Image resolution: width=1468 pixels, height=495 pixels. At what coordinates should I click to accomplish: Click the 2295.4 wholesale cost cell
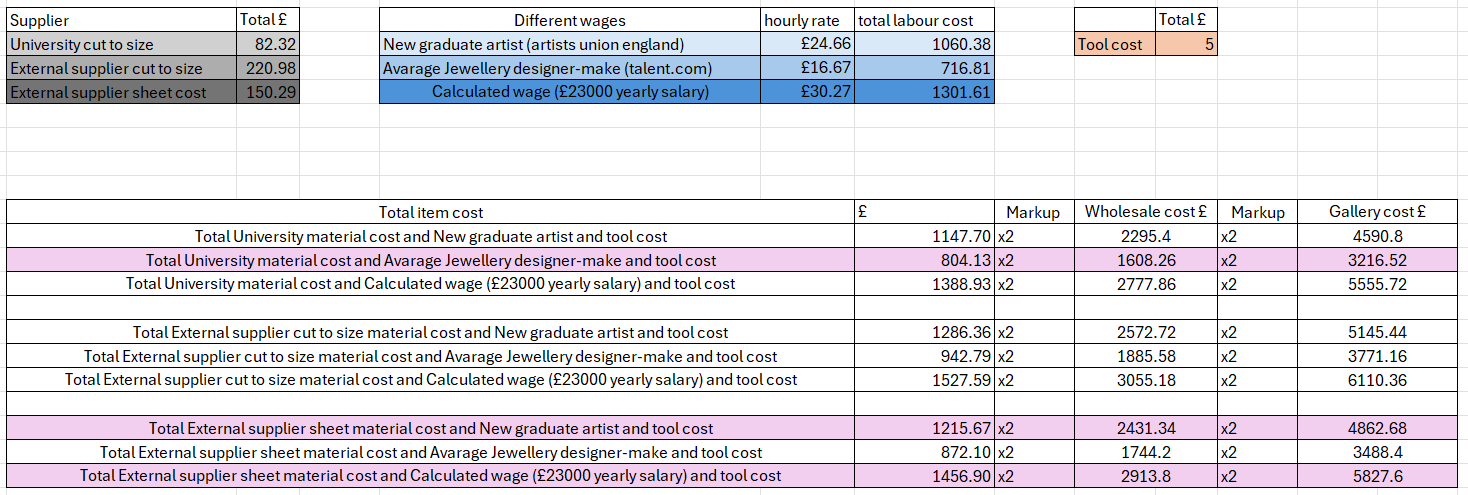[x=1146, y=236]
